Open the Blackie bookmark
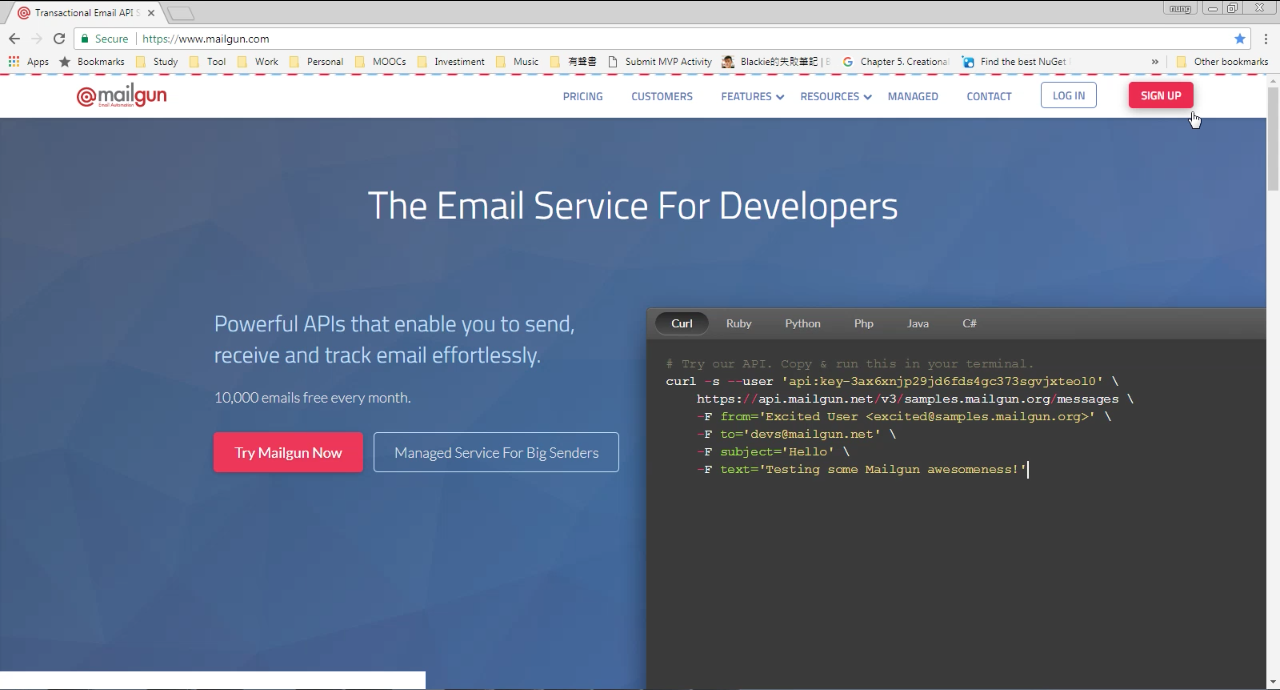Screen dimensions: 1280x690 tap(776, 62)
